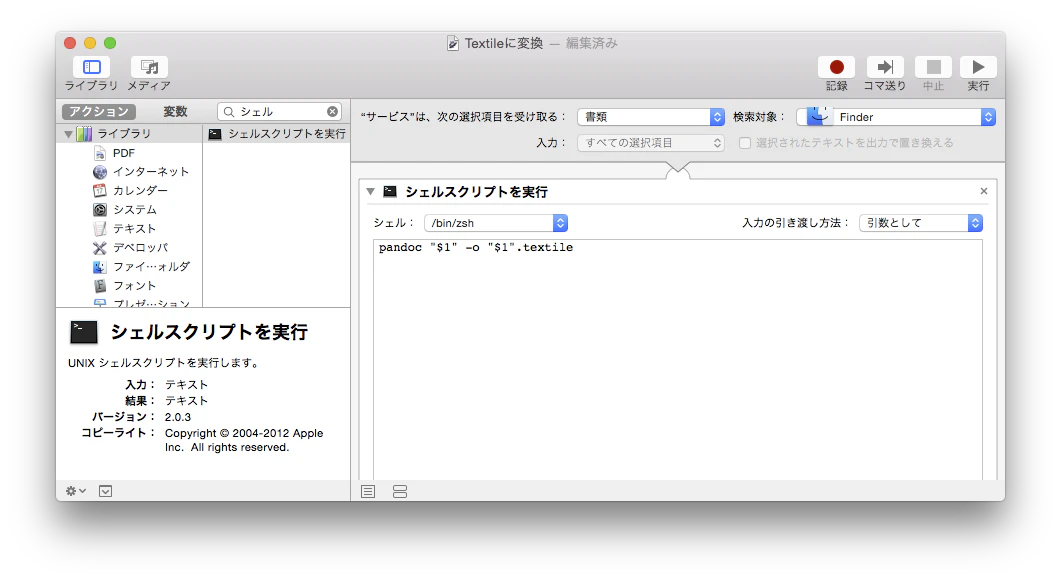This screenshot has height=581, width=1061.
Task: Click the フォント category icon
Action: (99, 285)
